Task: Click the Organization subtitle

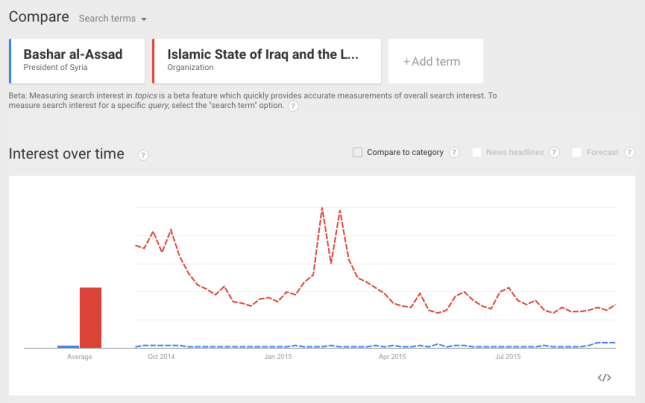Action: (x=190, y=67)
